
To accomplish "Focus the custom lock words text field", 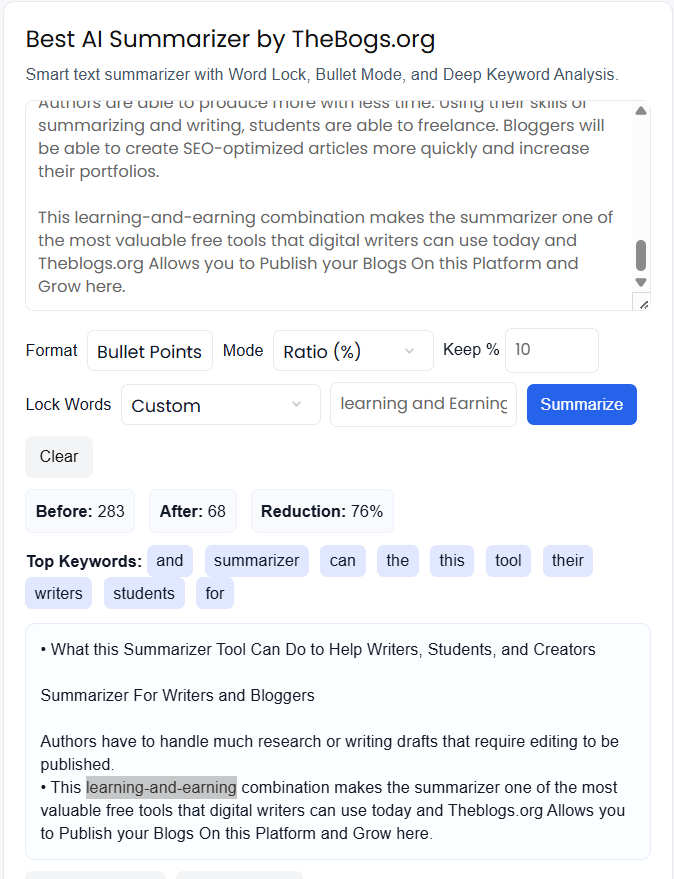I will (x=423, y=404).
